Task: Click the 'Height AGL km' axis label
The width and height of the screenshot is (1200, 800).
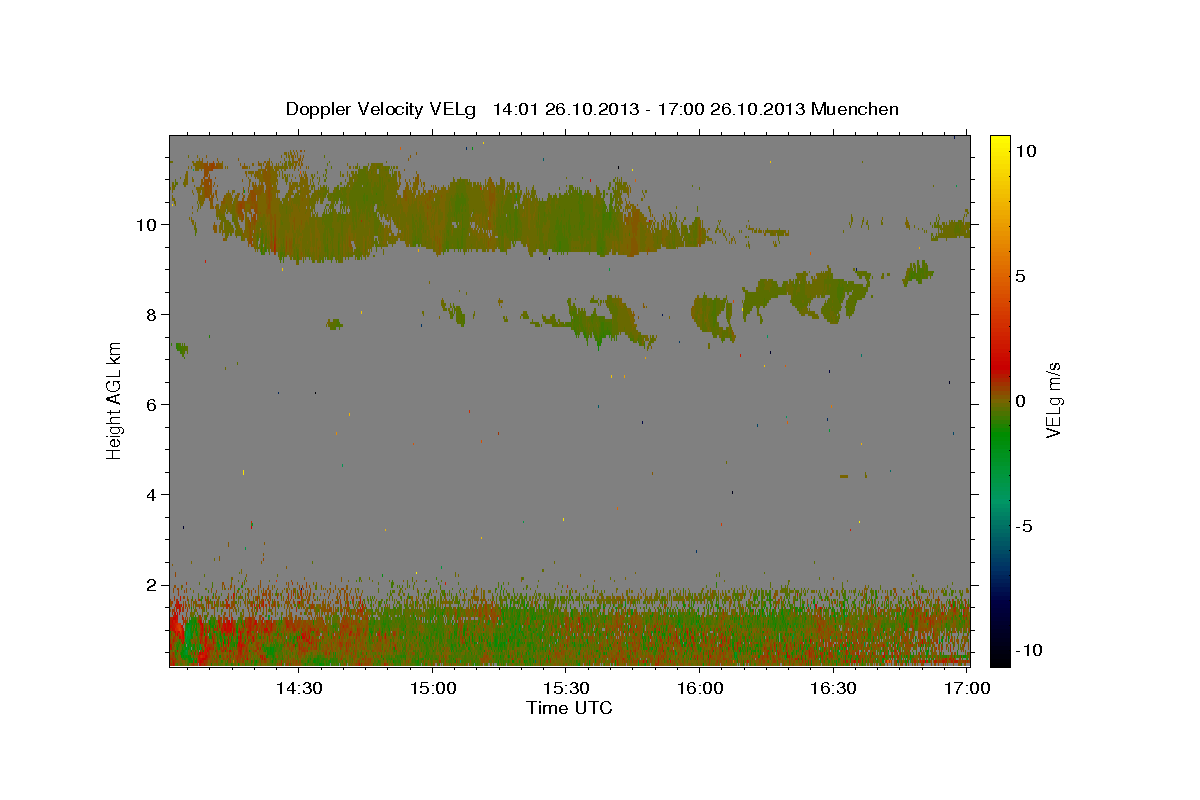Action: click(x=115, y=399)
